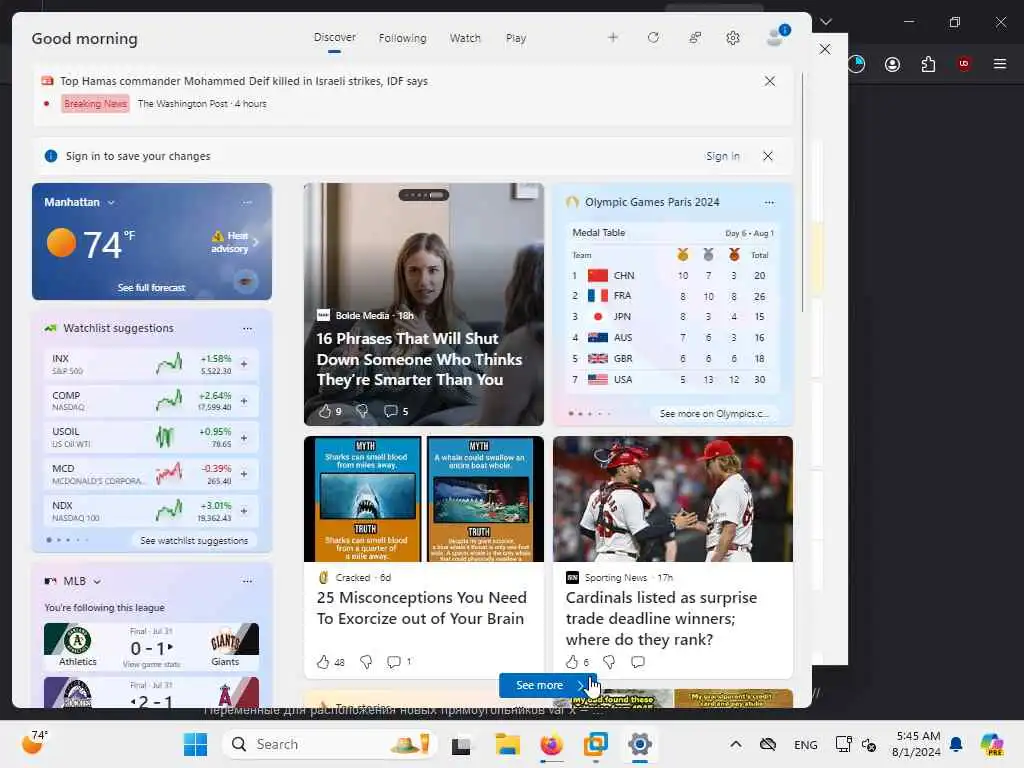The height and width of the screenshot is (768, 1024).
Task: Open Firefox from the taskbar
Action: click(x=552, y=744)
